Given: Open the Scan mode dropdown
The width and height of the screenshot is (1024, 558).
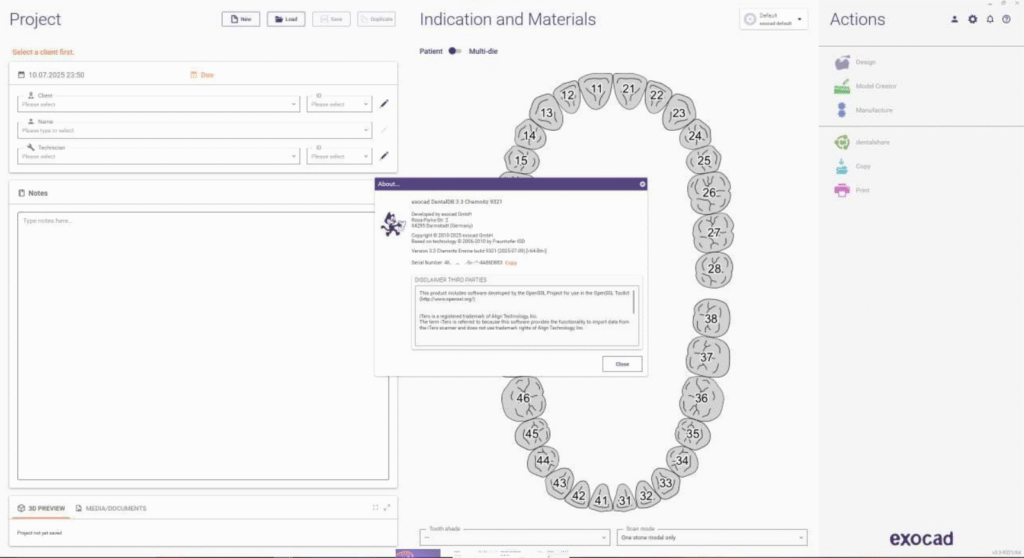Looking at the screenshot, I should [x=712, y=537].
